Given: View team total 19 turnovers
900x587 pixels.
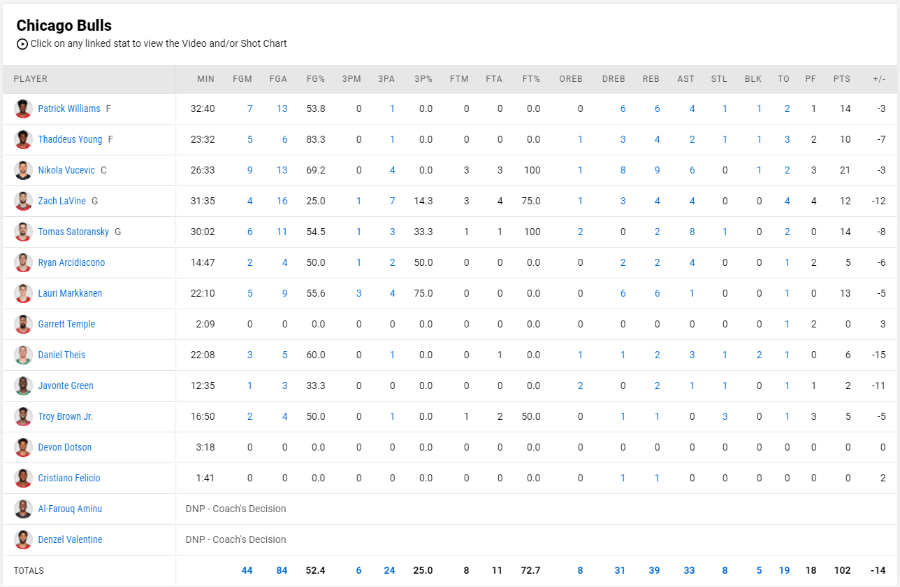Looking at the screenshot, I should point(785,570).
